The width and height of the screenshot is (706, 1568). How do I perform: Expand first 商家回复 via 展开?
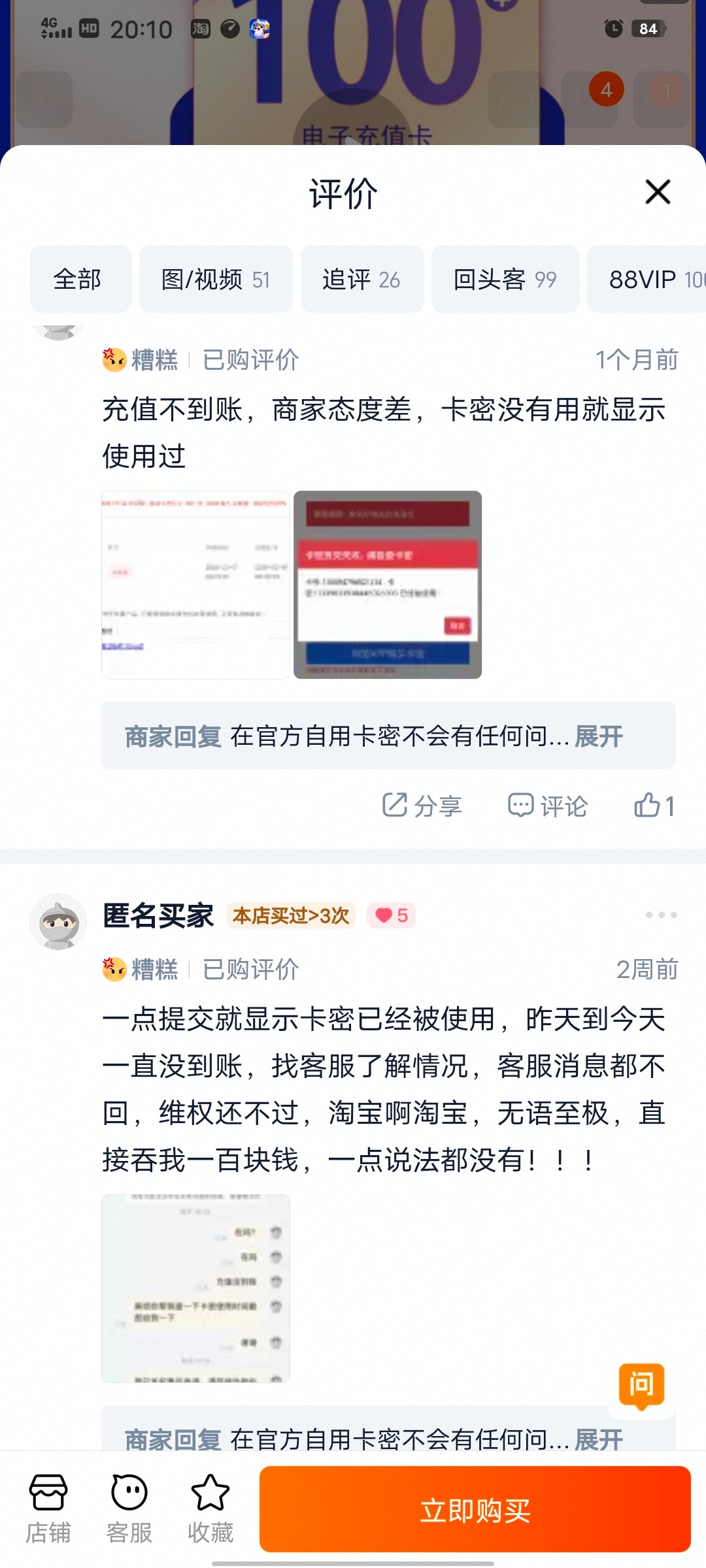599,736
